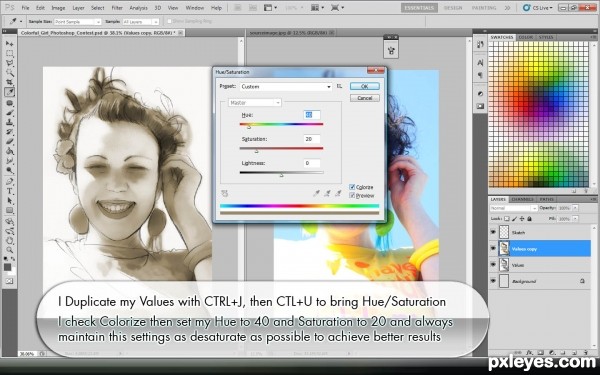The image size is (600, 375).
Task: Open the layer blend mode dropdown
Action: click(x=514, y=208)
